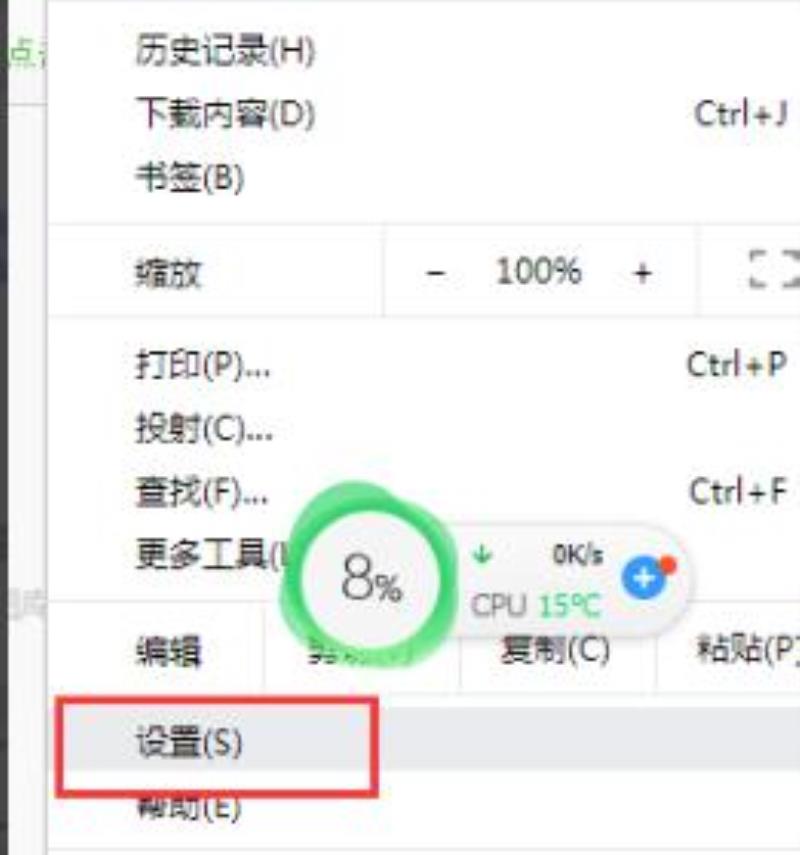This screenshot has height=855, width=800.
Task: Toggle fullscreen with the brackets icon
Action: 773,269
